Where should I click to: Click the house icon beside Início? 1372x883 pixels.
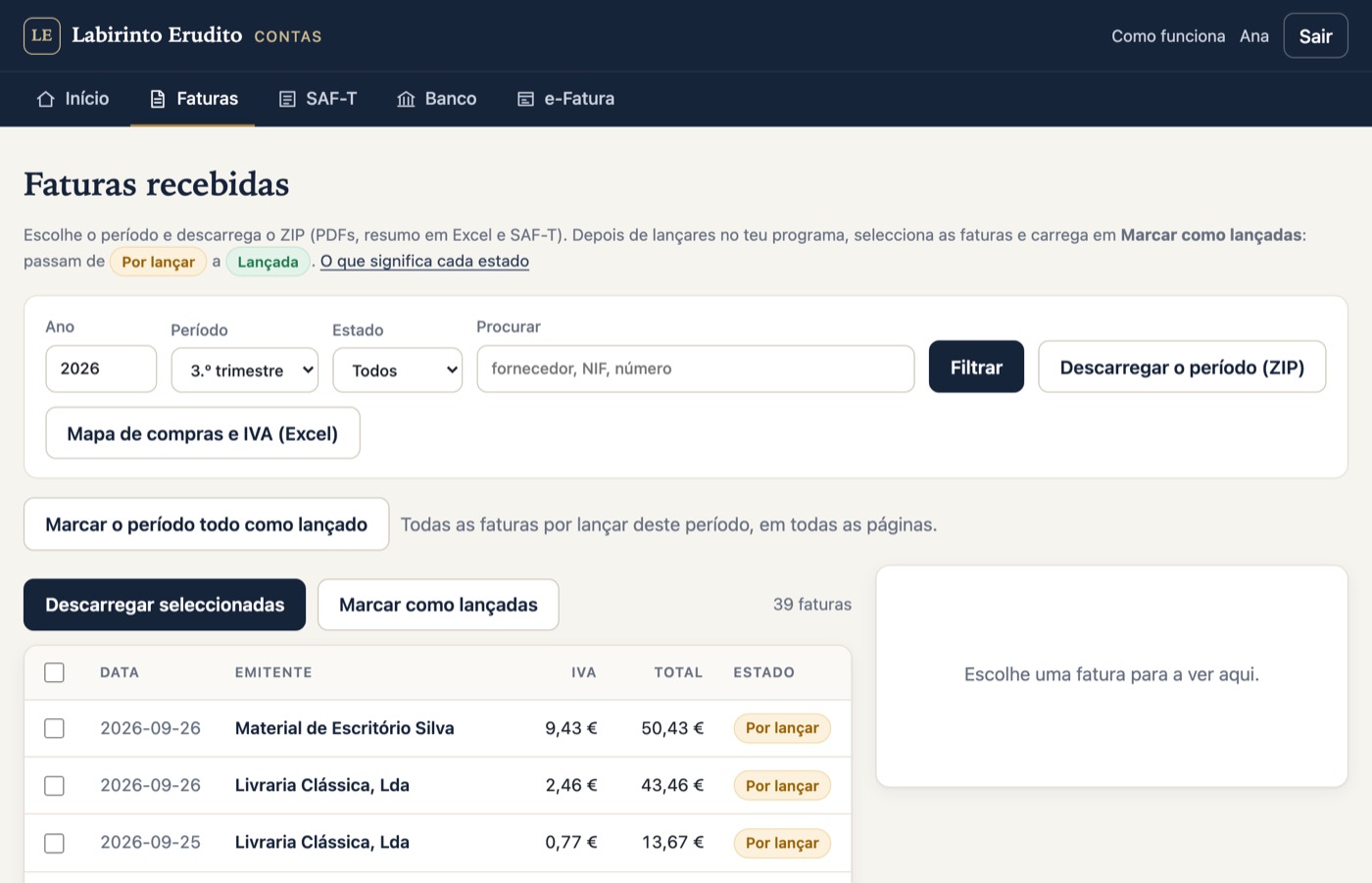coord(45,99)
